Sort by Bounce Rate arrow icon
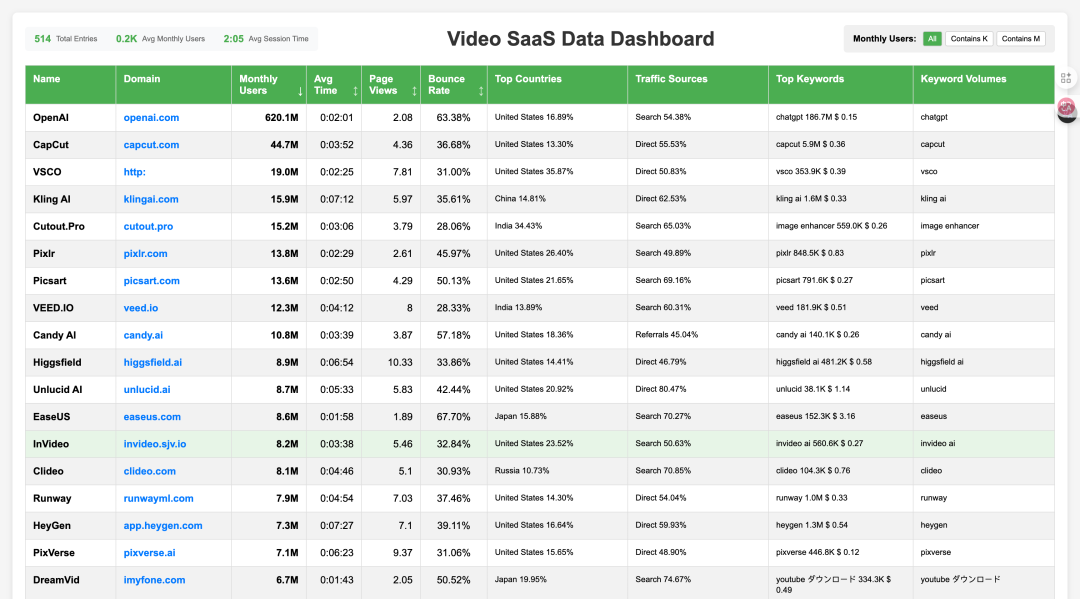1080x599 pixels. (481, 91)
